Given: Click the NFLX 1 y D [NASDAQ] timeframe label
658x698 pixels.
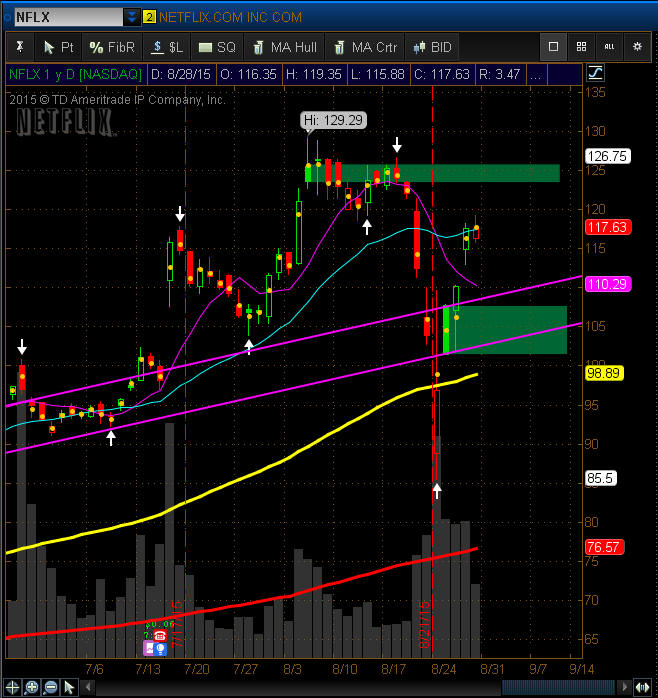Looking at the screenshot, I should coord(75,74).
